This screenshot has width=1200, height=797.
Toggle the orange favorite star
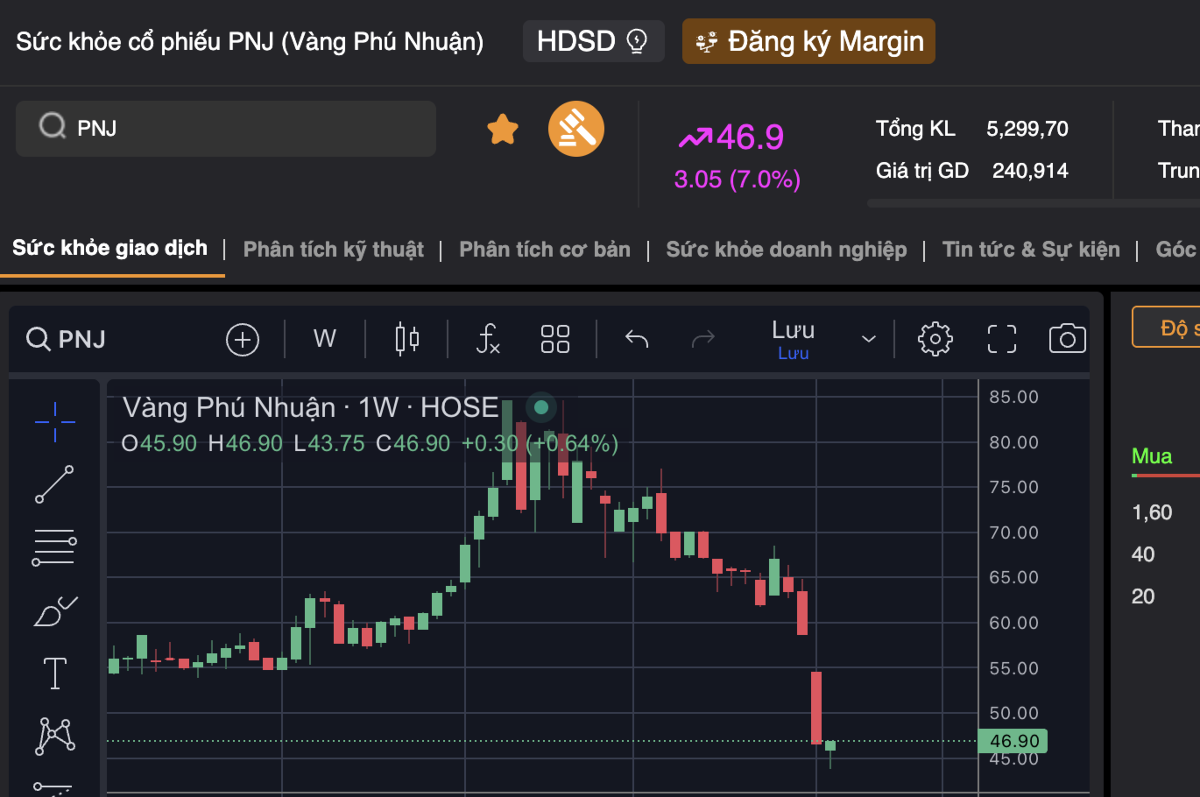tap(503, 129)
